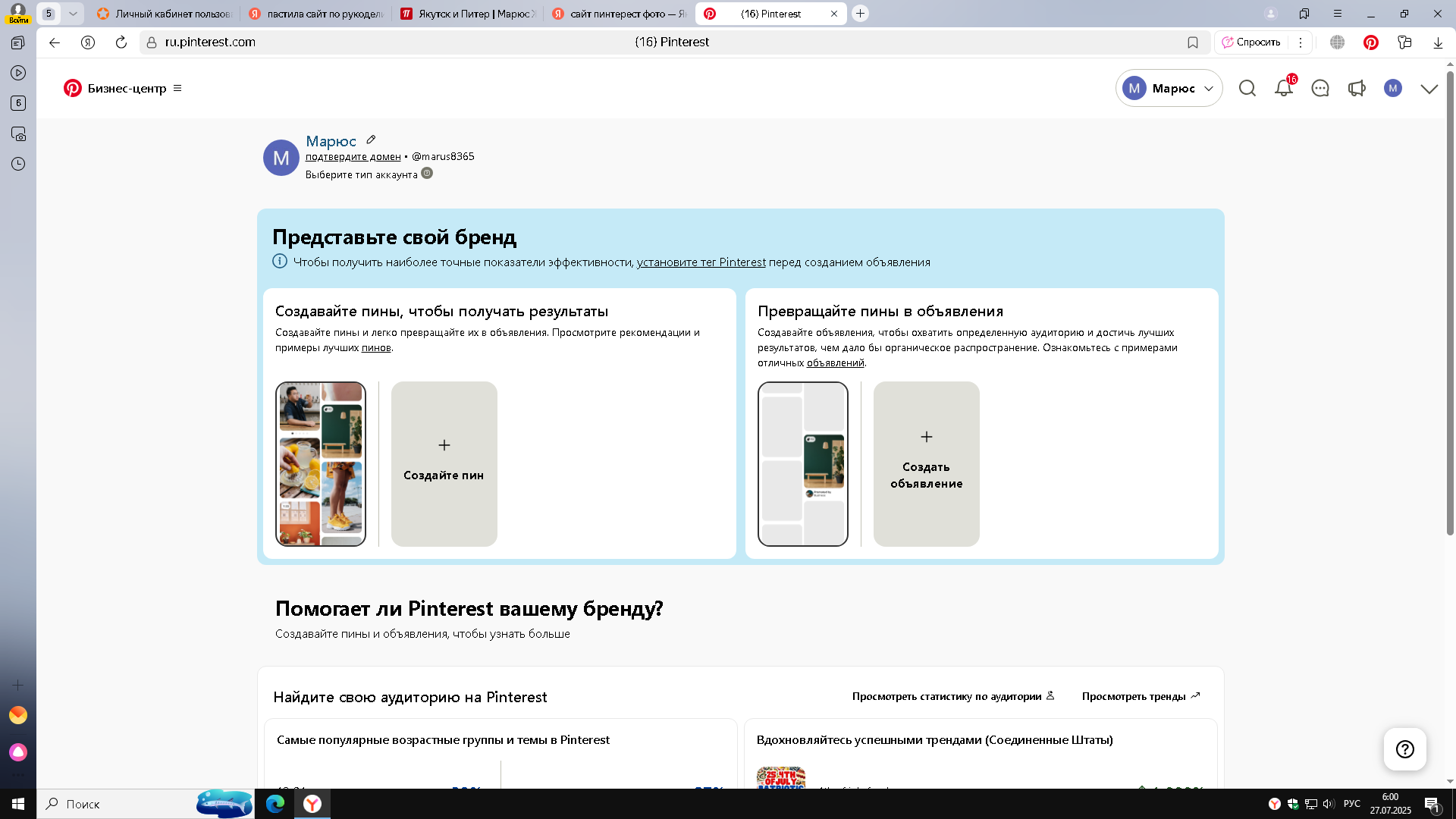Click the large M profile avatar
1456x819 pixels.
click(281, 158)
